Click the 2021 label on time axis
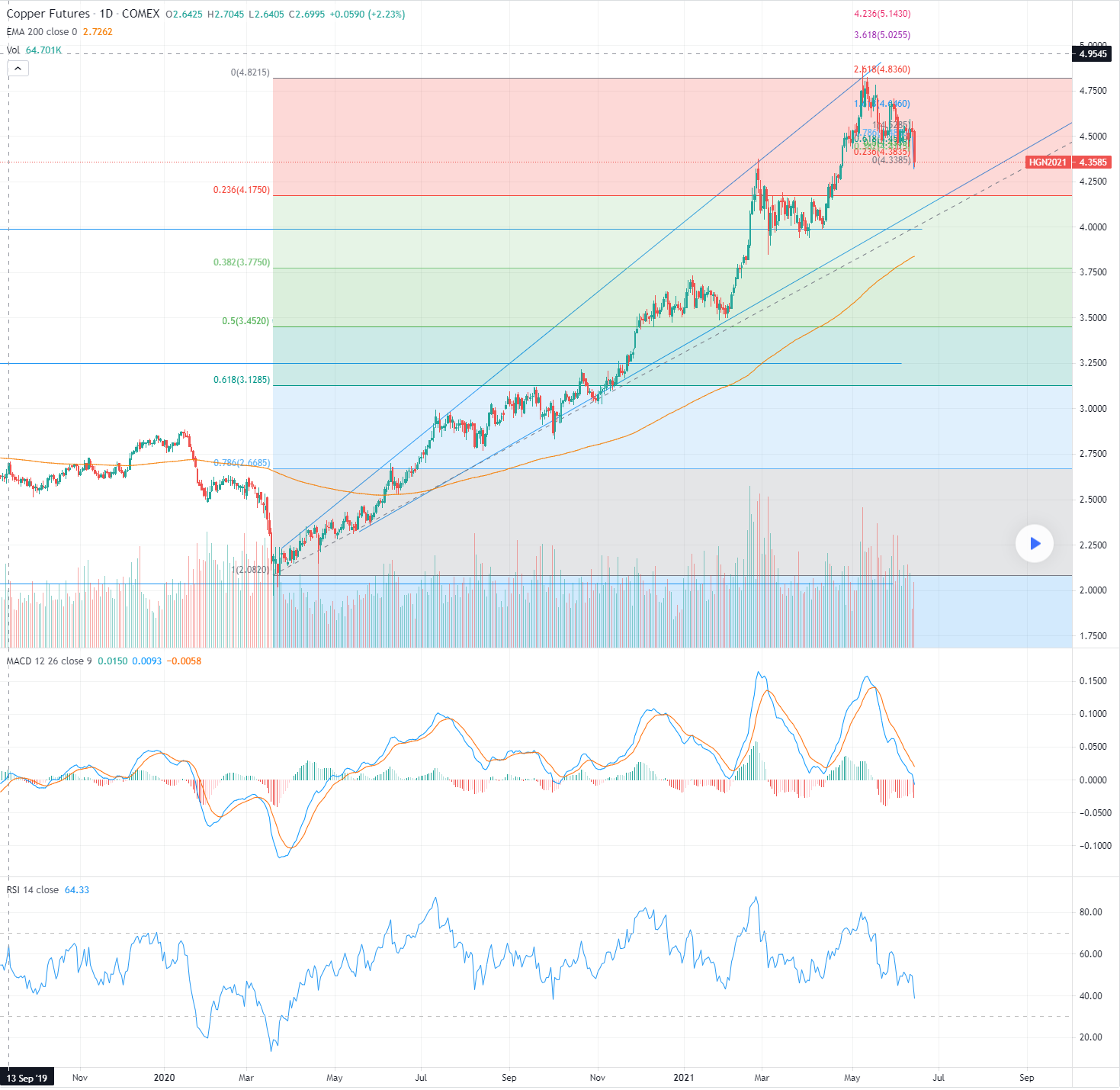 (x=685, y=1078)
